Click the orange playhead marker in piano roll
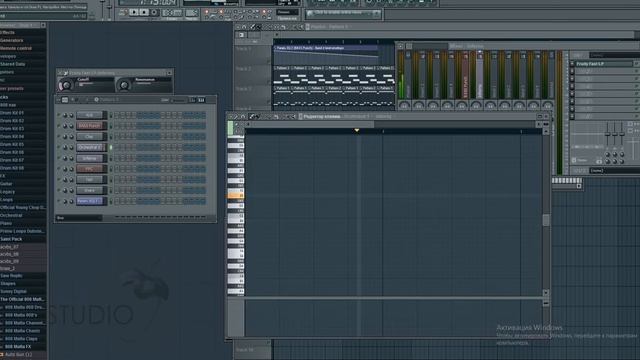 [x=357, y=131]
